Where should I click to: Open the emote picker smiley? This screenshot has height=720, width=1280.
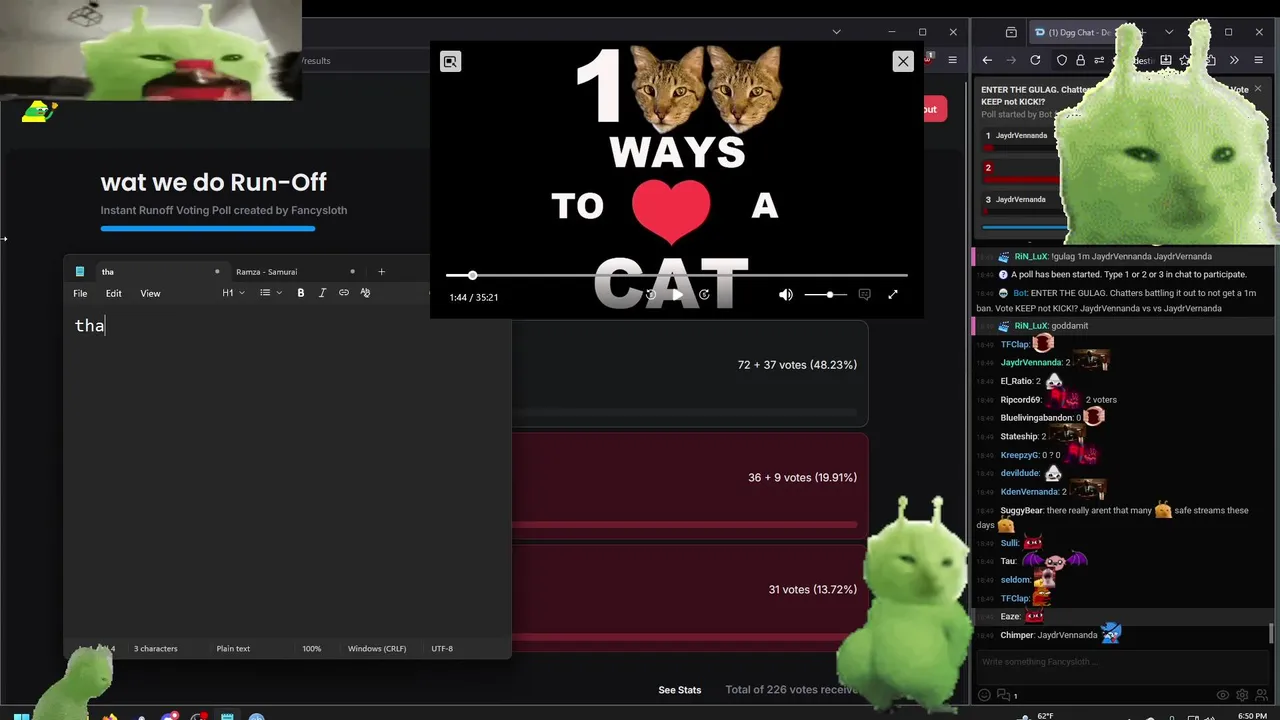coord(984,695)
